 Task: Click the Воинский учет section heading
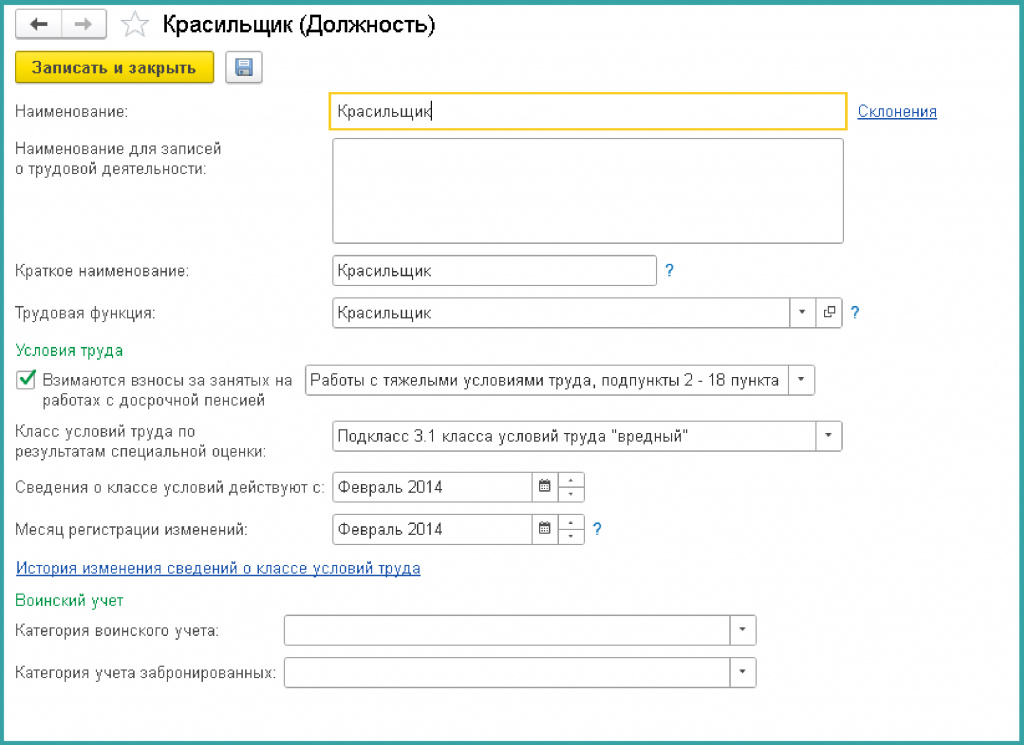coord(69,600)
